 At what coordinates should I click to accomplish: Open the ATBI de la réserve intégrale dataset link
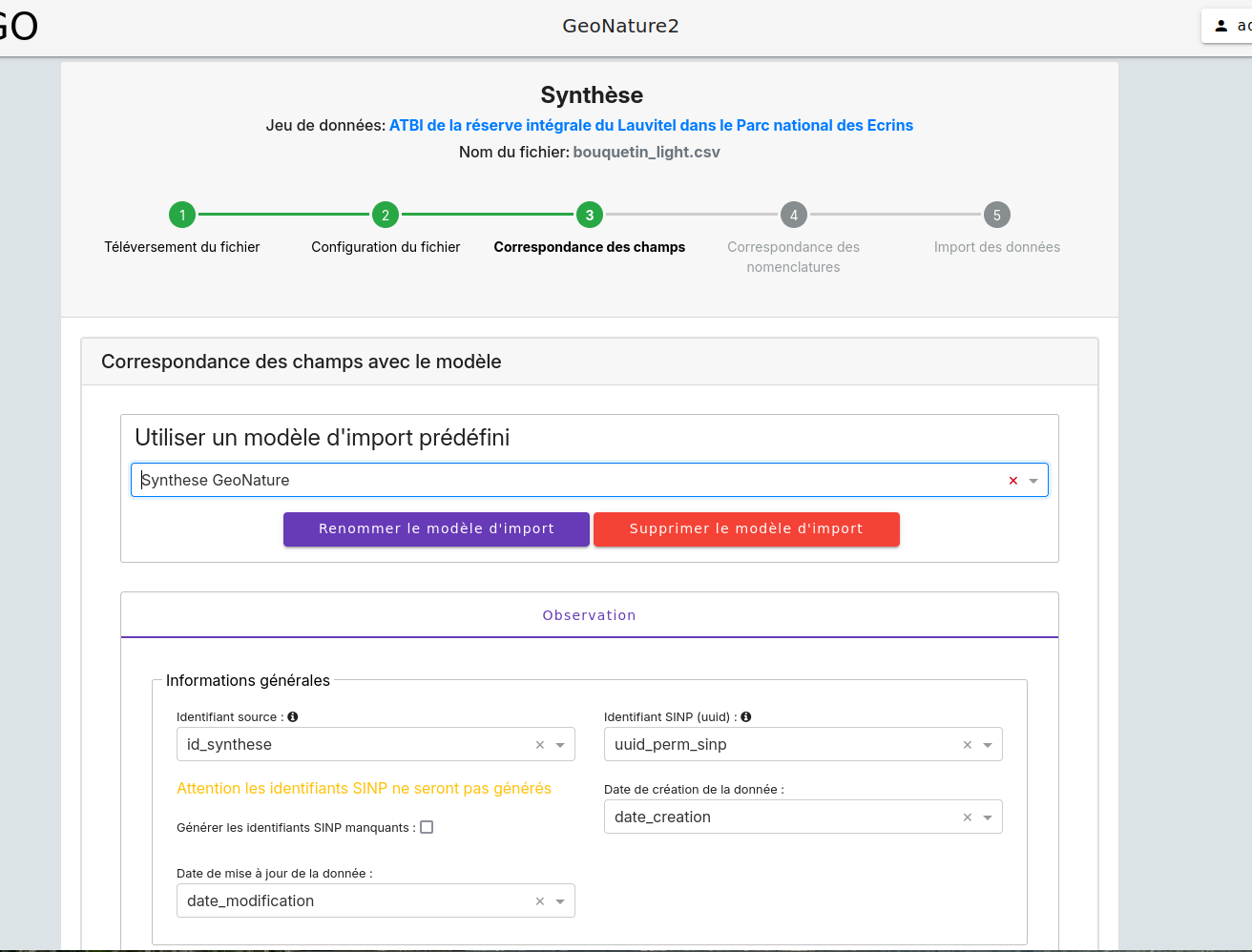point(651,125)
